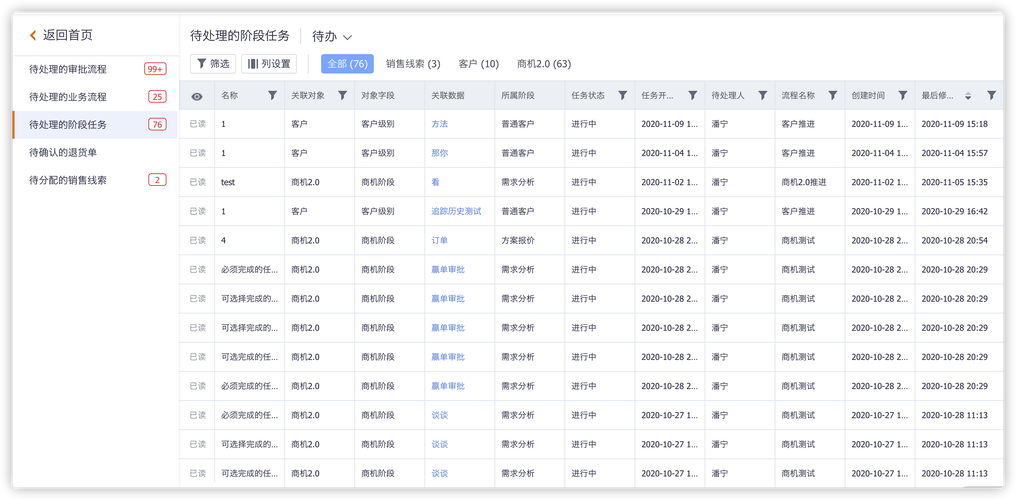Click the 待处理的阶段任务 page title
This screenshot has height=500, width=1016.
pos(240,36)
